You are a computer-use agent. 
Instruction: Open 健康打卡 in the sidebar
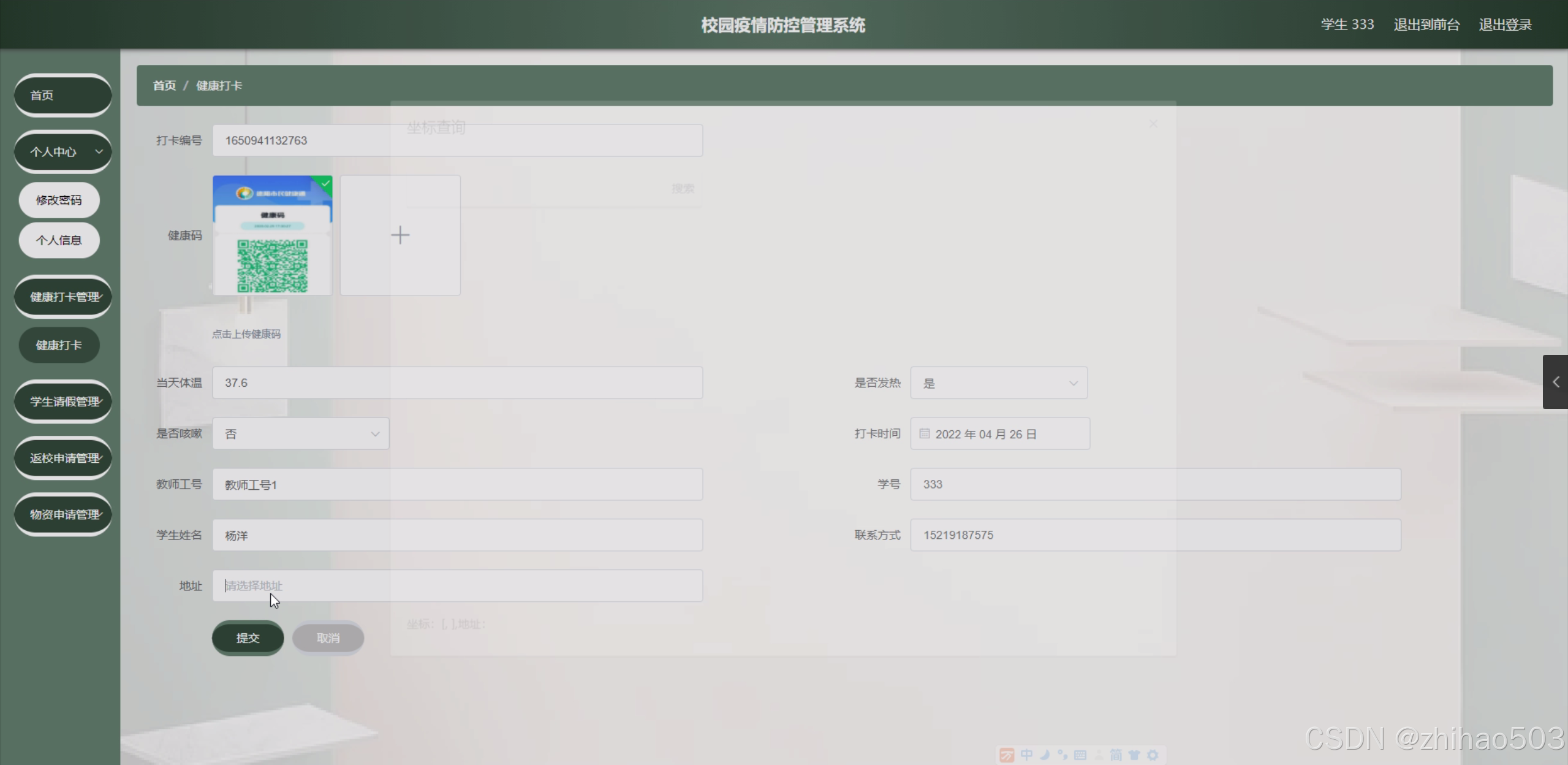click(x=59, y=345)
